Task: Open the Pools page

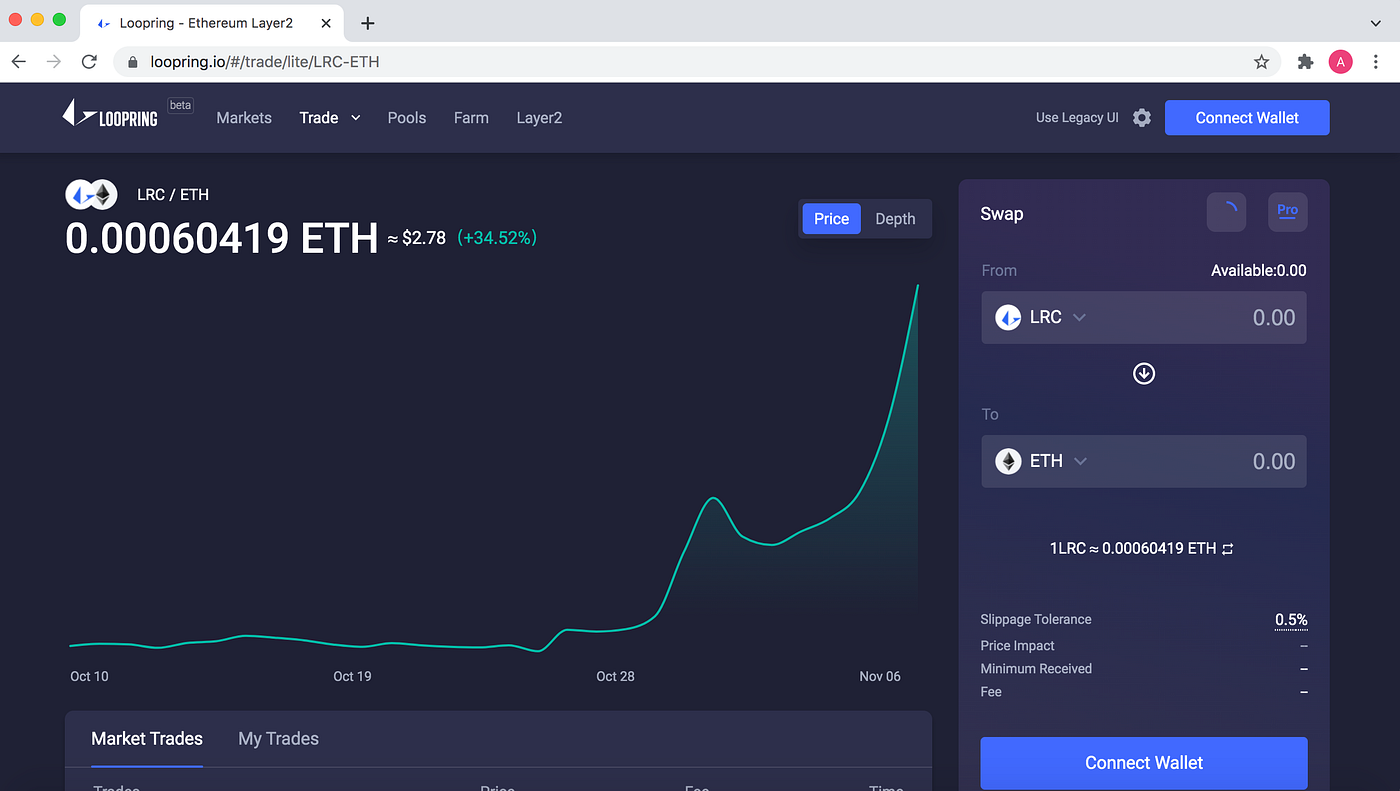Action: 407,118
